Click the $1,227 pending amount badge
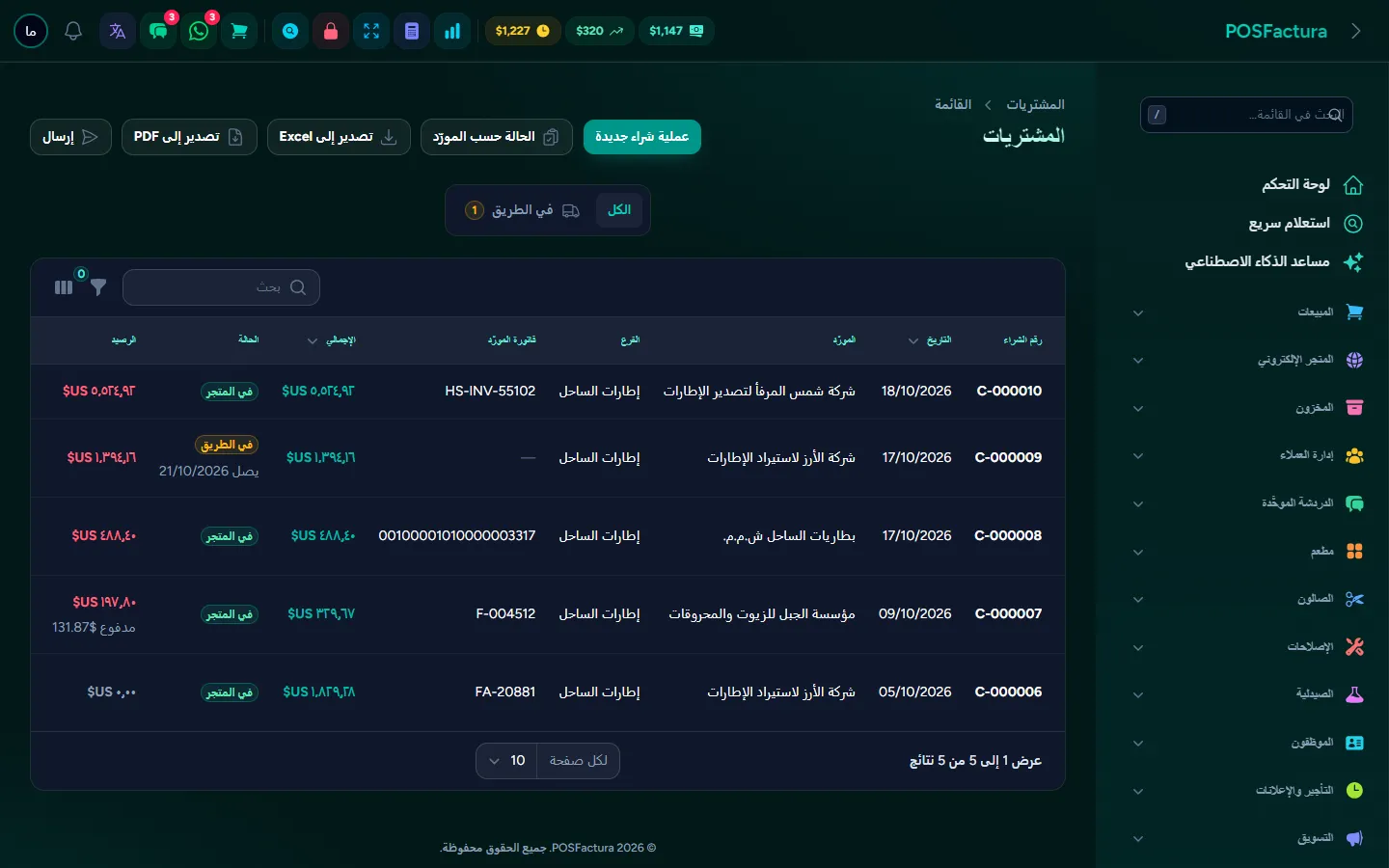Screen dimensions: 1389x868 coord(523,31)
